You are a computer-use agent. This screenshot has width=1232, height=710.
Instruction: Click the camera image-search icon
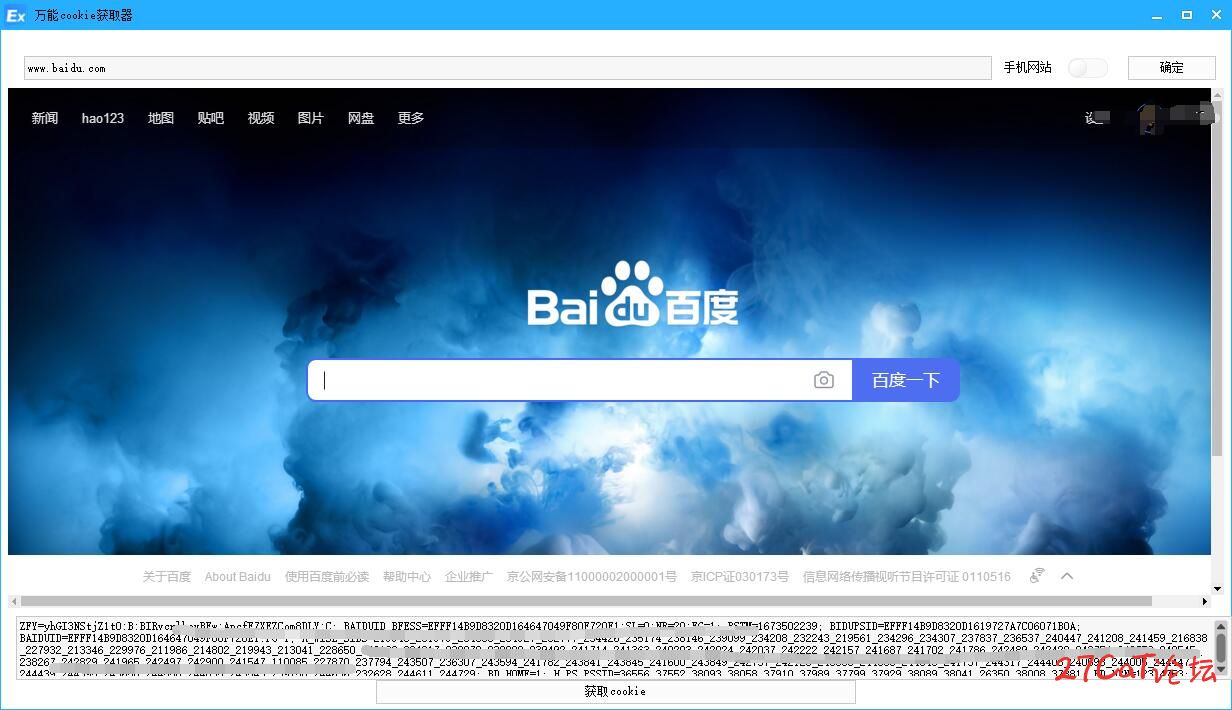[x=823, y=381]
